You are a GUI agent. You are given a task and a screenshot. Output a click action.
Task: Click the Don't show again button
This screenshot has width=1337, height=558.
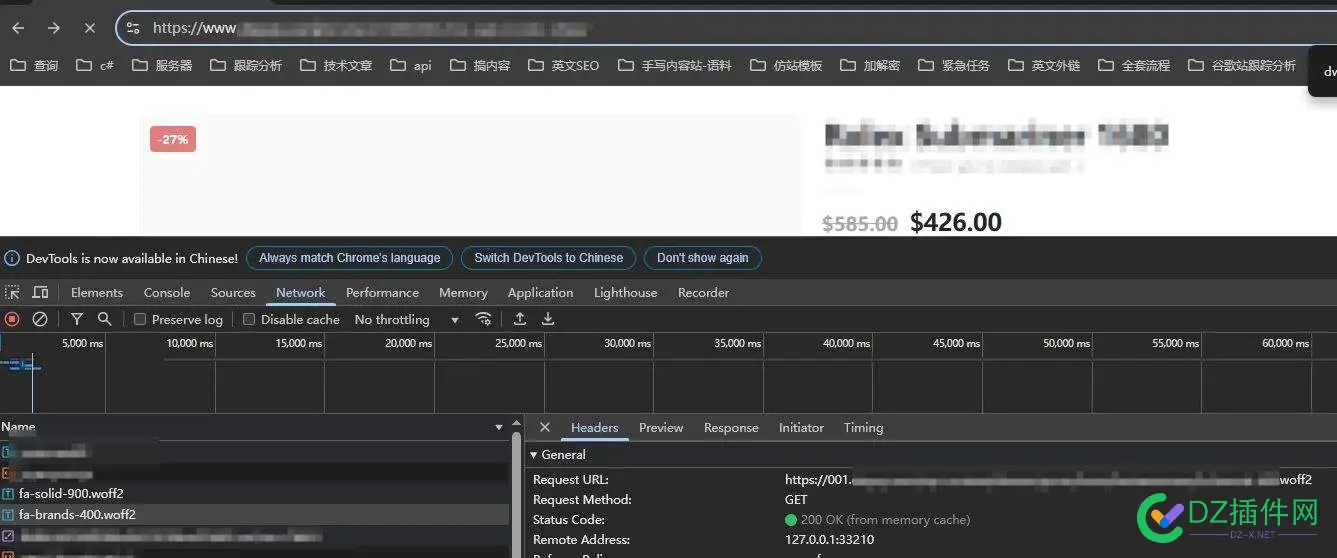[x=702, y=258]
